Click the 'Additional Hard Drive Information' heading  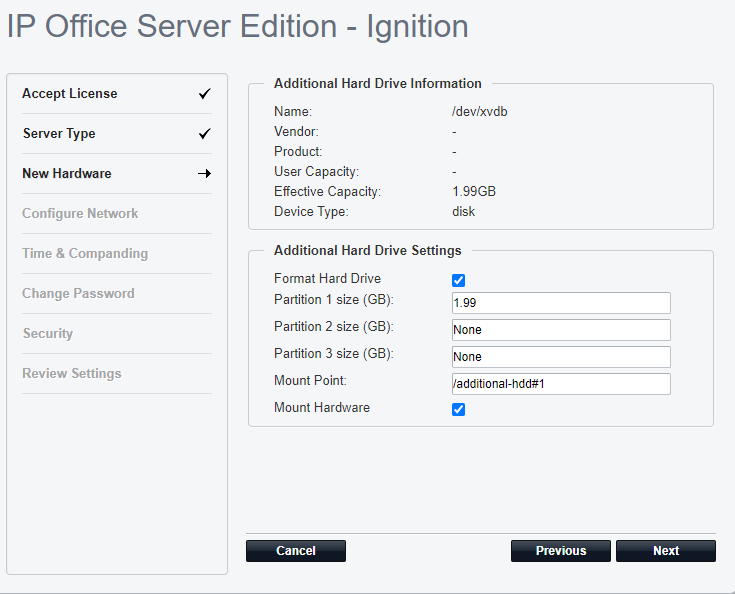(378, 83)
